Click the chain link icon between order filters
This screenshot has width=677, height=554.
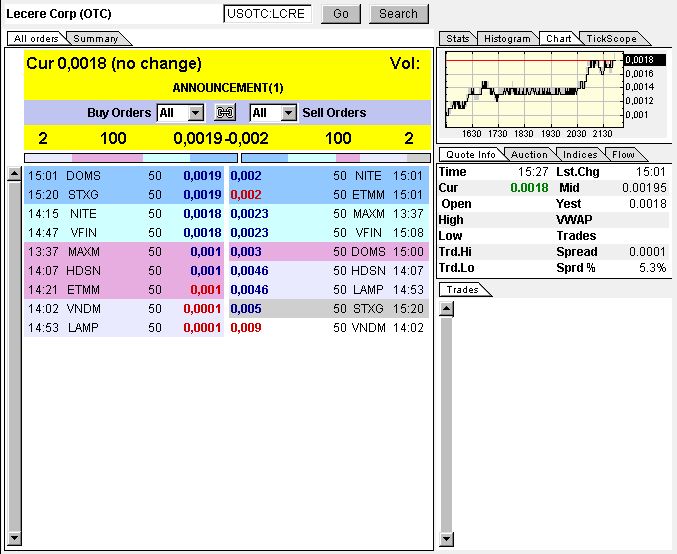[226, 113]
